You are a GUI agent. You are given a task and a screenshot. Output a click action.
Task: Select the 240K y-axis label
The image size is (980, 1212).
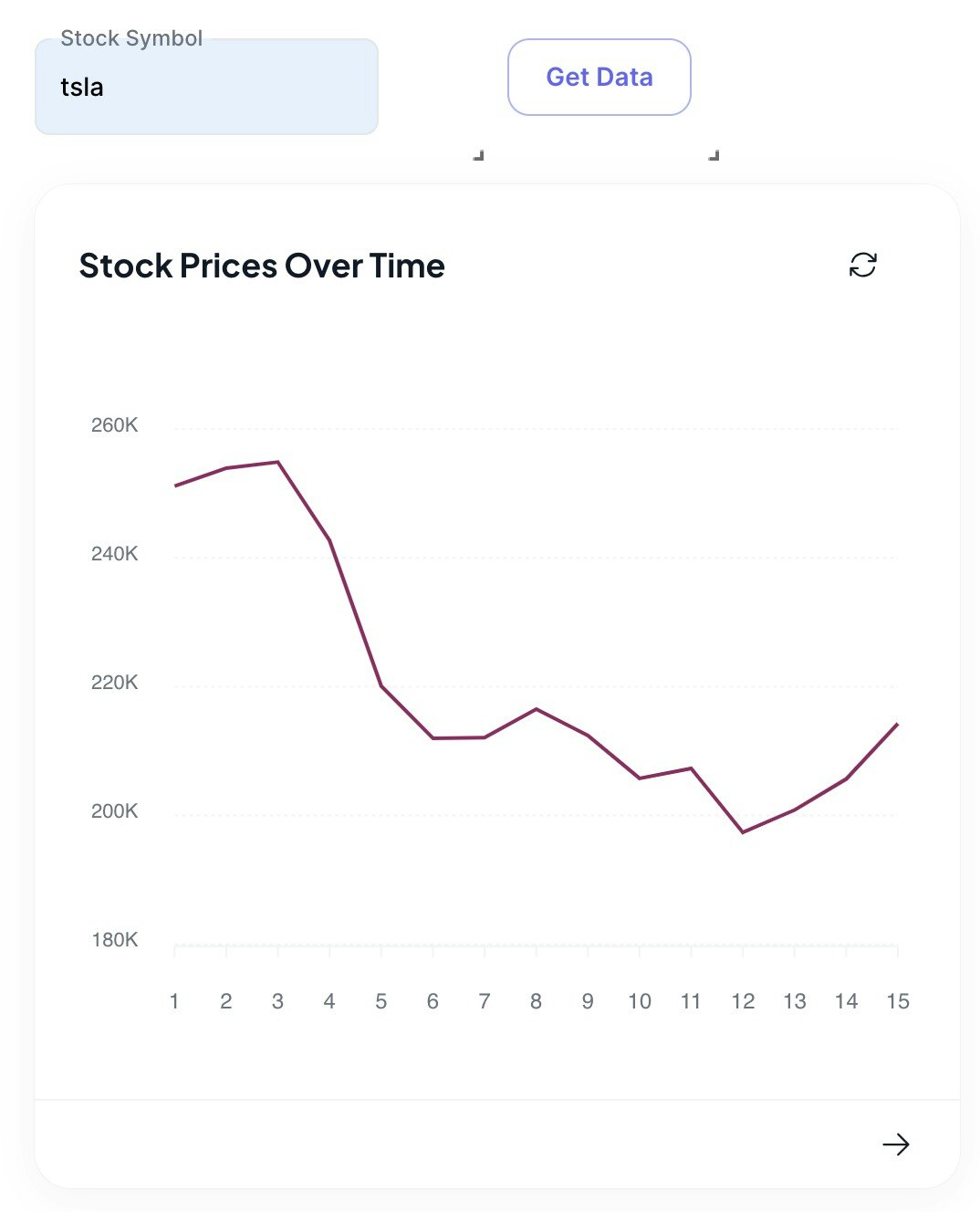[x=114, y=554]
